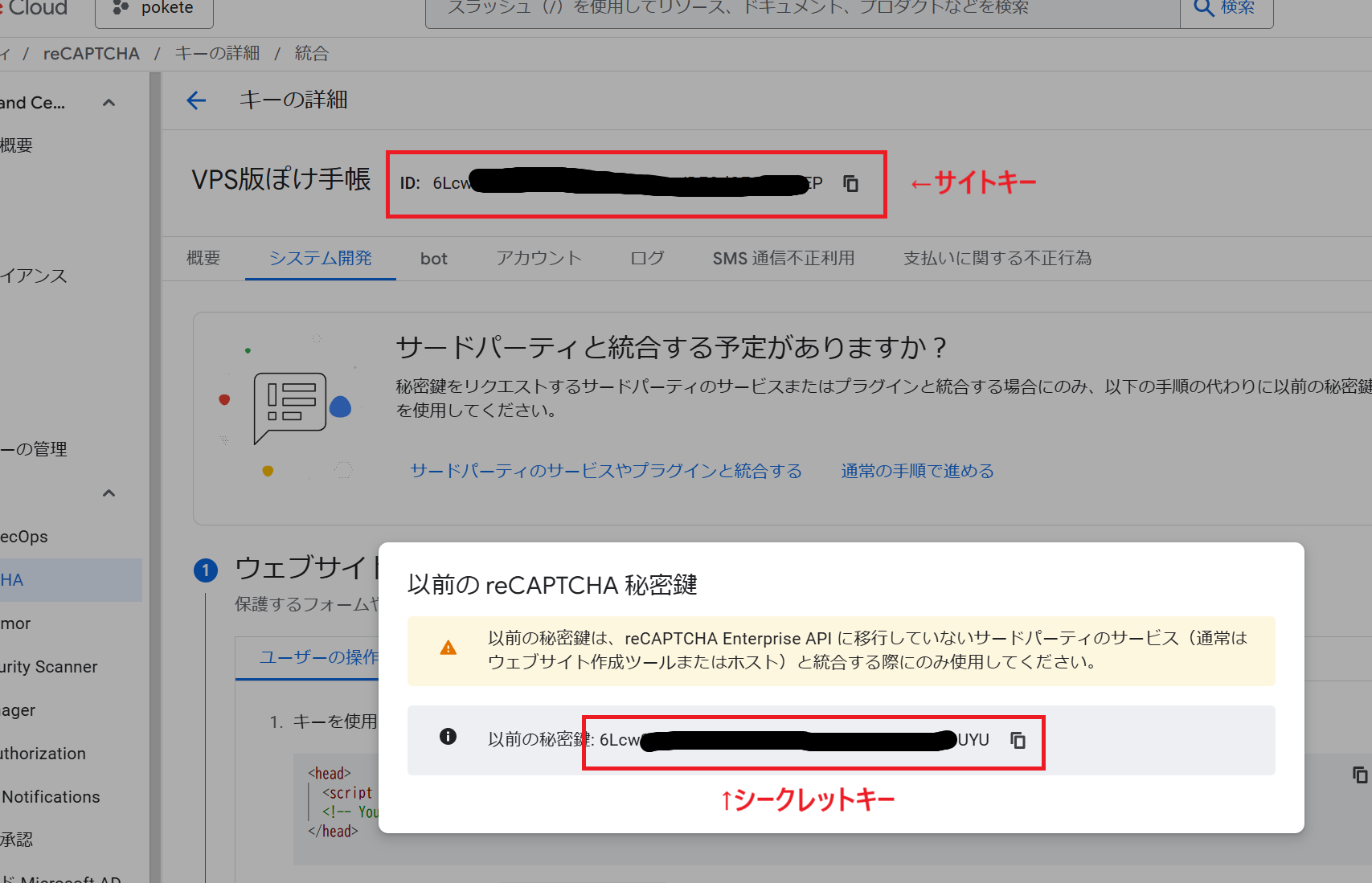Collapse the sidebar section above ecOps
Image resolution: width=1372 pixels, height=883 pixels.
click(x=109, y=493)
